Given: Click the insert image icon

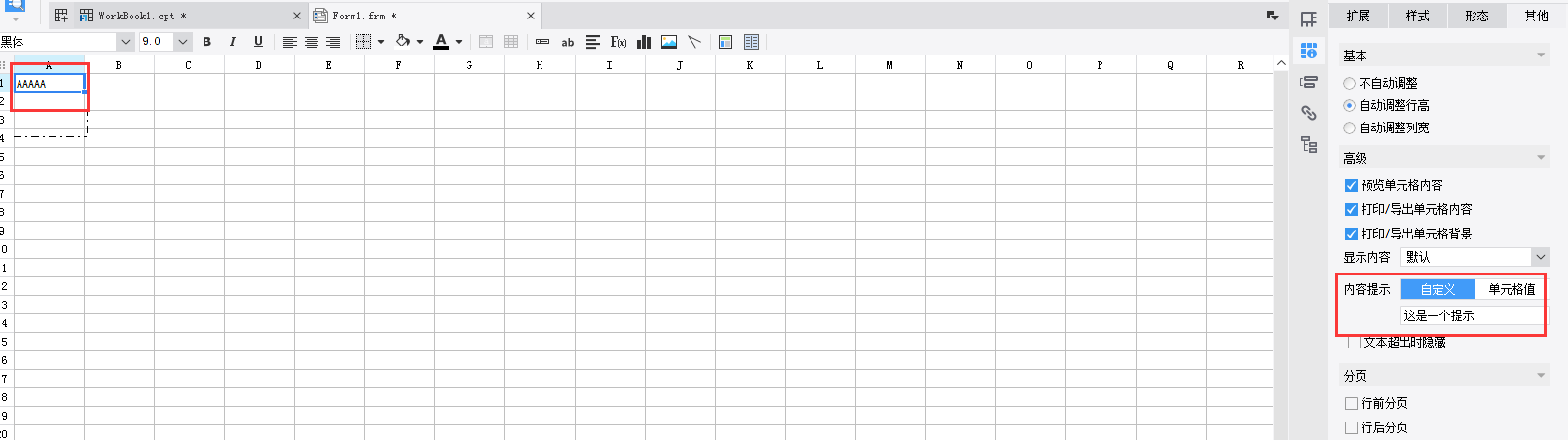Looking at the screenshot, I should pyautogui.click(x=669, y=42).
